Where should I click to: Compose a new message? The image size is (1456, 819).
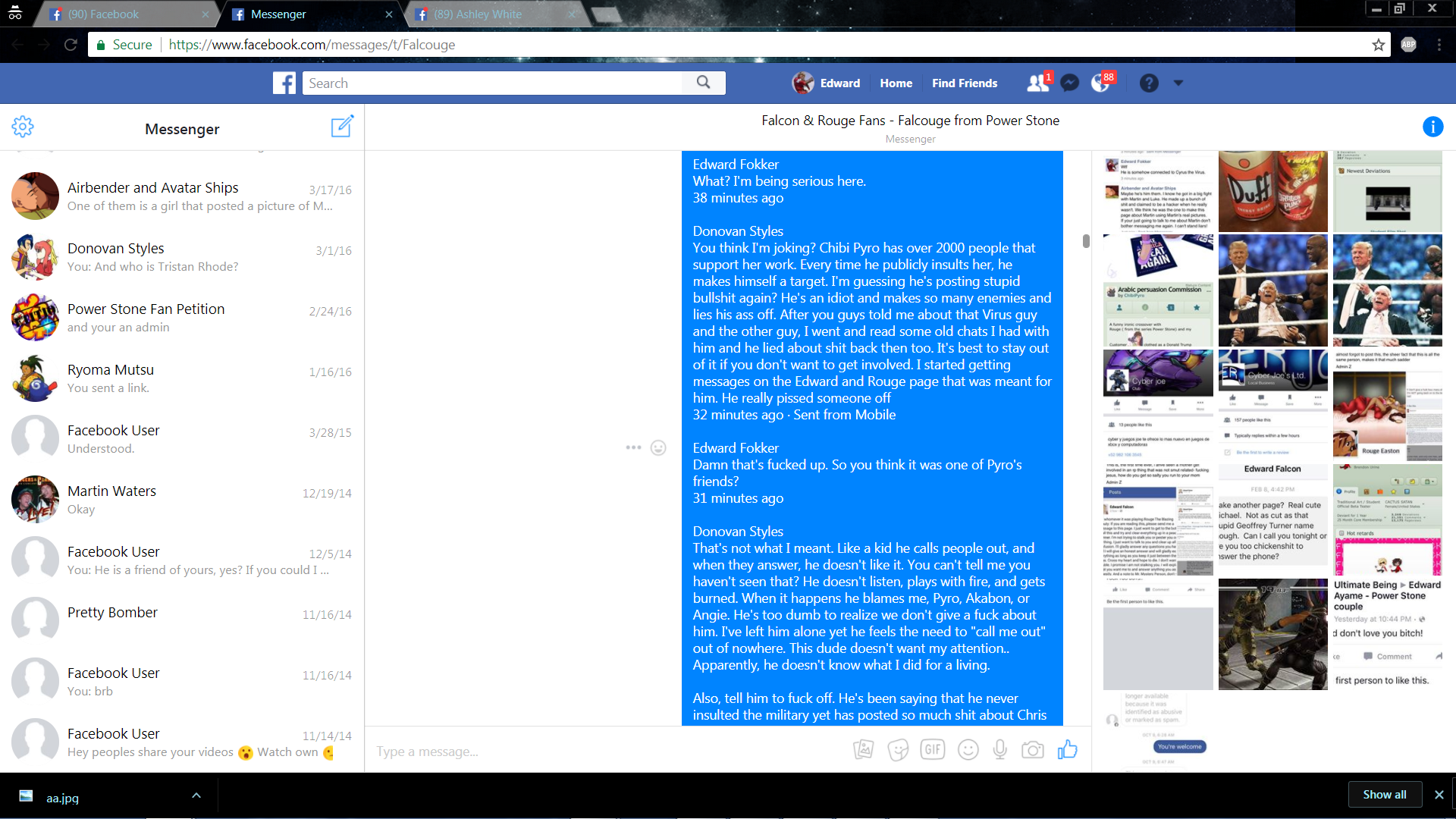click(342, 127)
